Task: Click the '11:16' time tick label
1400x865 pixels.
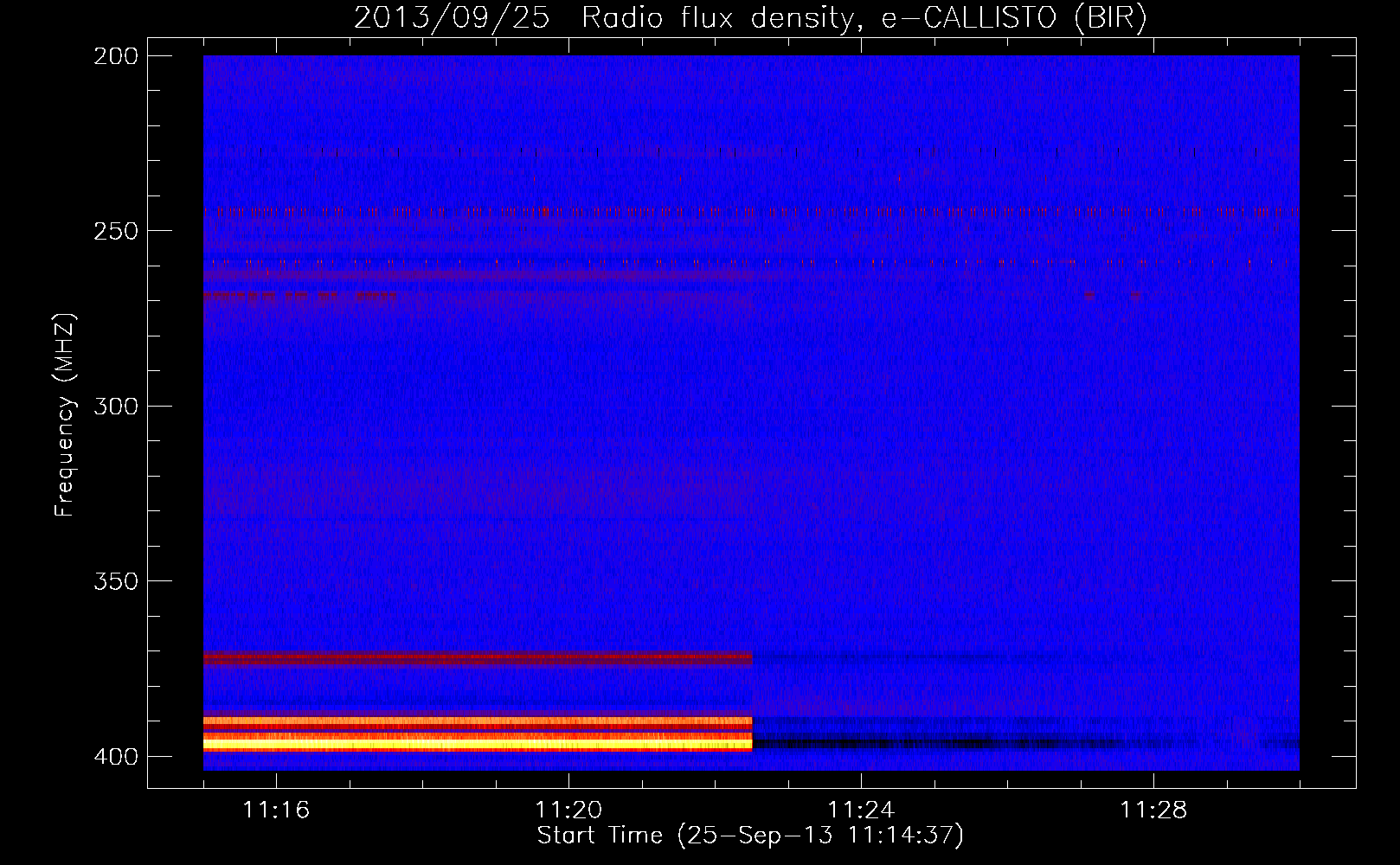Action: [x=276, y=810]
